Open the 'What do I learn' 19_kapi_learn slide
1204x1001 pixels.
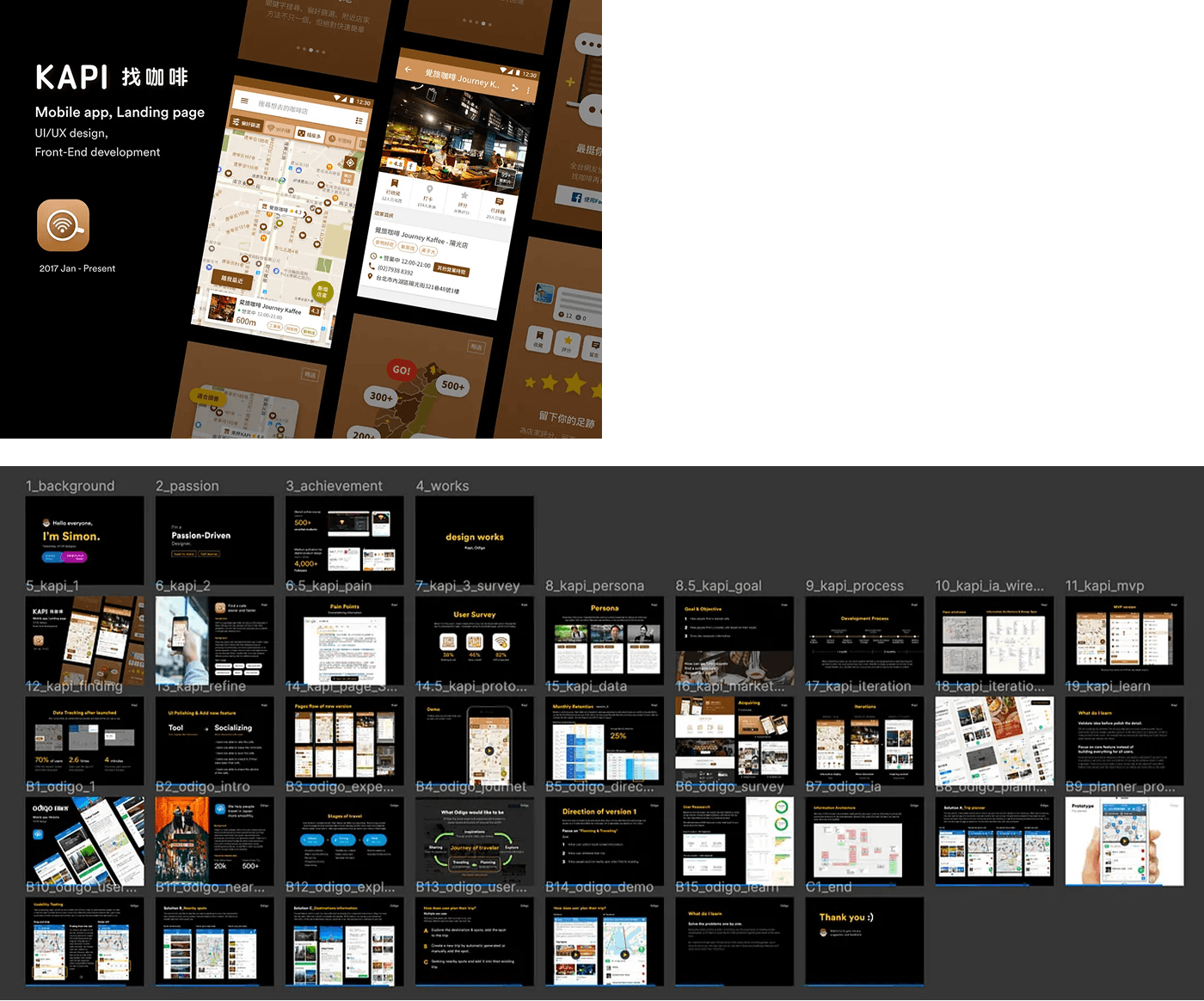click(x=1124, y=741)
